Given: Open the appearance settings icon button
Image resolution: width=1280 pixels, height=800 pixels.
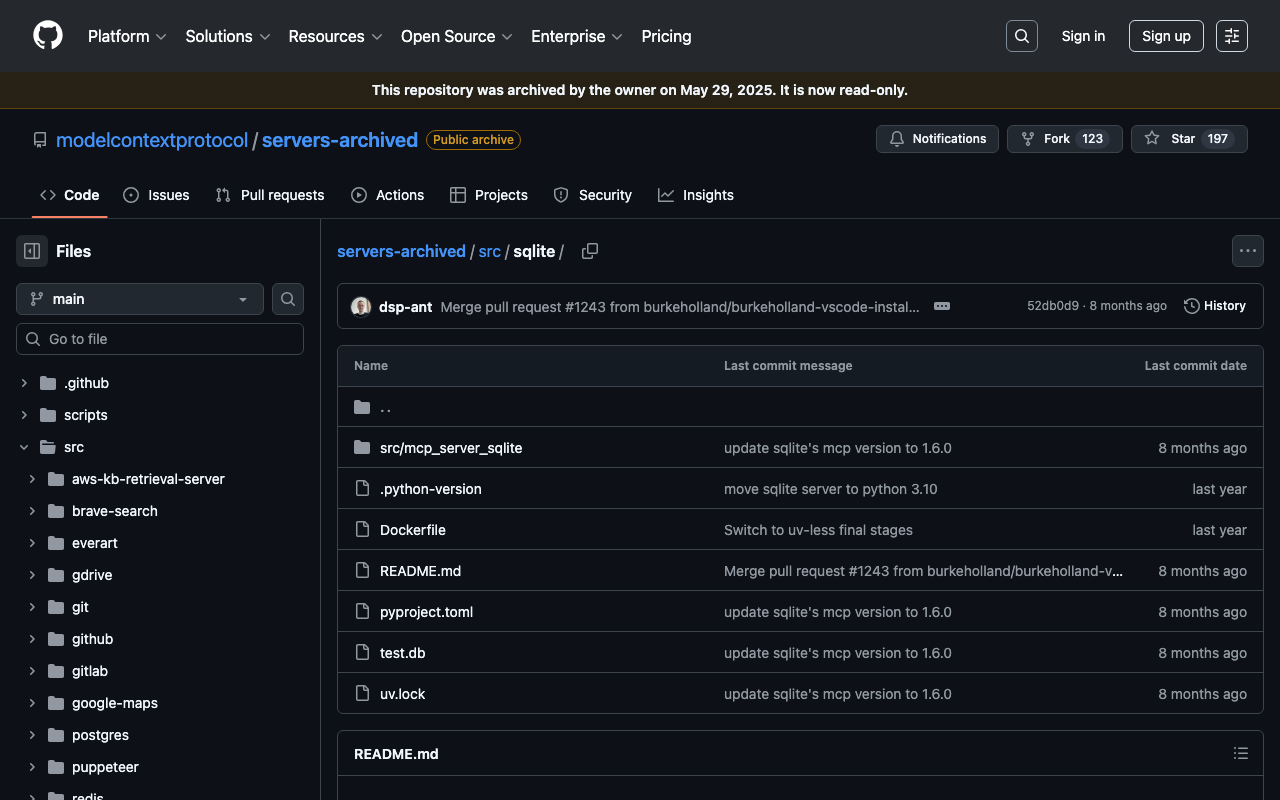Looking at the screenshot, I should tap(1232, 36).
